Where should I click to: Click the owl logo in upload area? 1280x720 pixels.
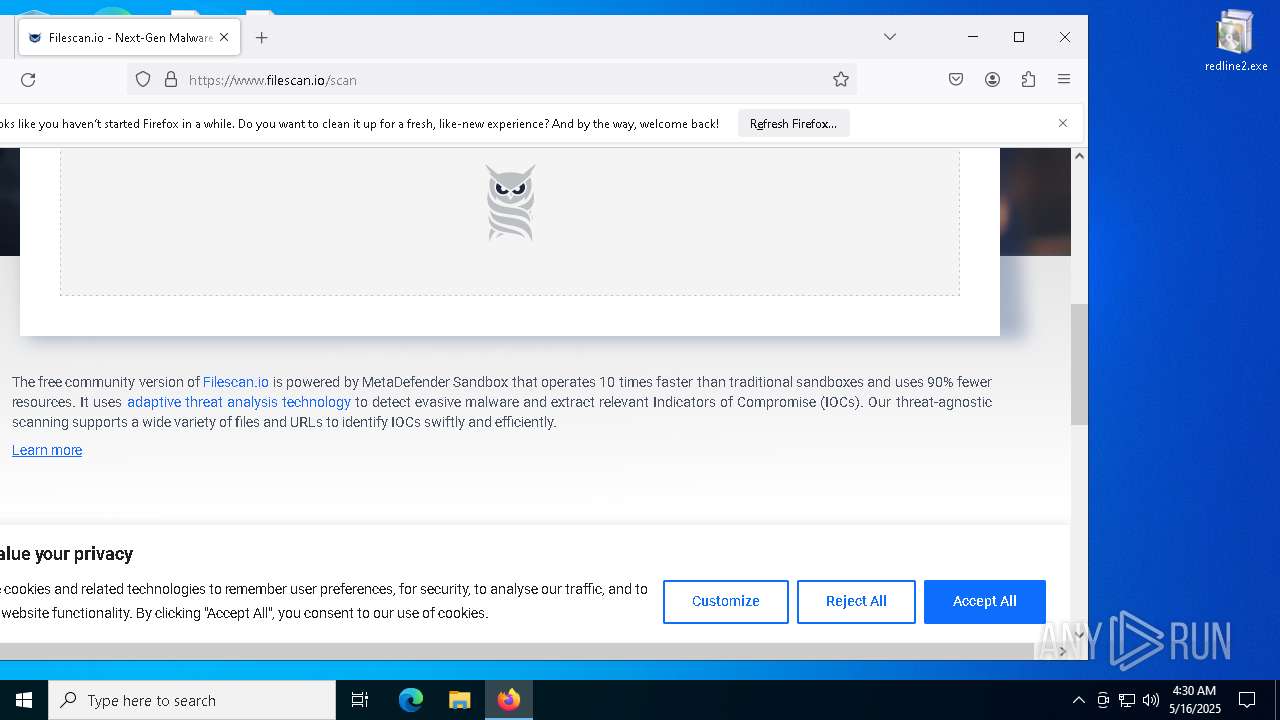point(510,203)
